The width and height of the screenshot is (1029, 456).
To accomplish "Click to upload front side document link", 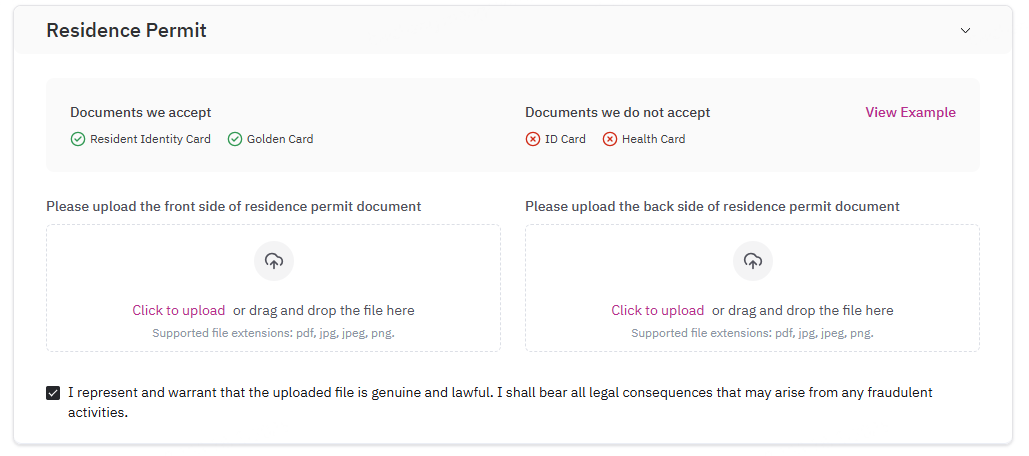I will pyautogui.click(x=178, y=310).
